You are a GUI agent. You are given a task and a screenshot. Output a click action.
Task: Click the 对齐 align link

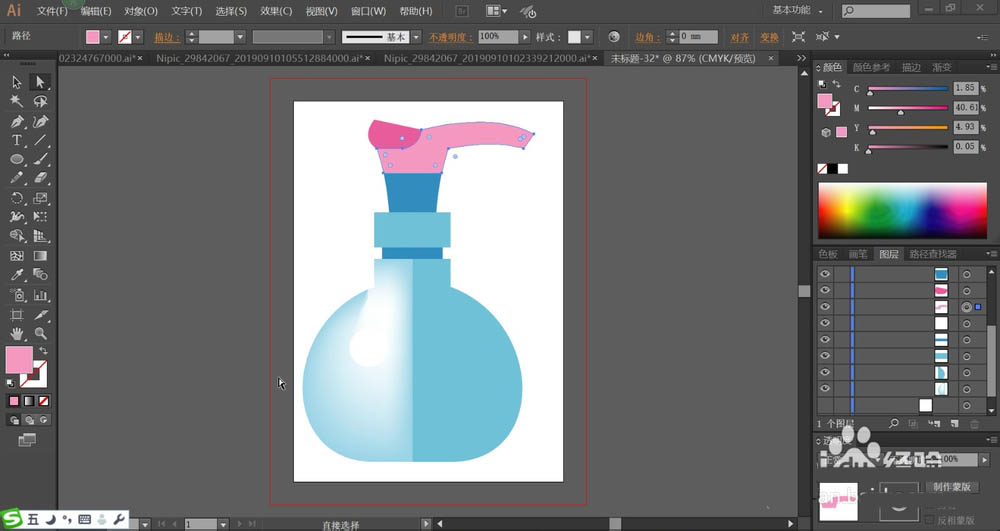point(740,38)
